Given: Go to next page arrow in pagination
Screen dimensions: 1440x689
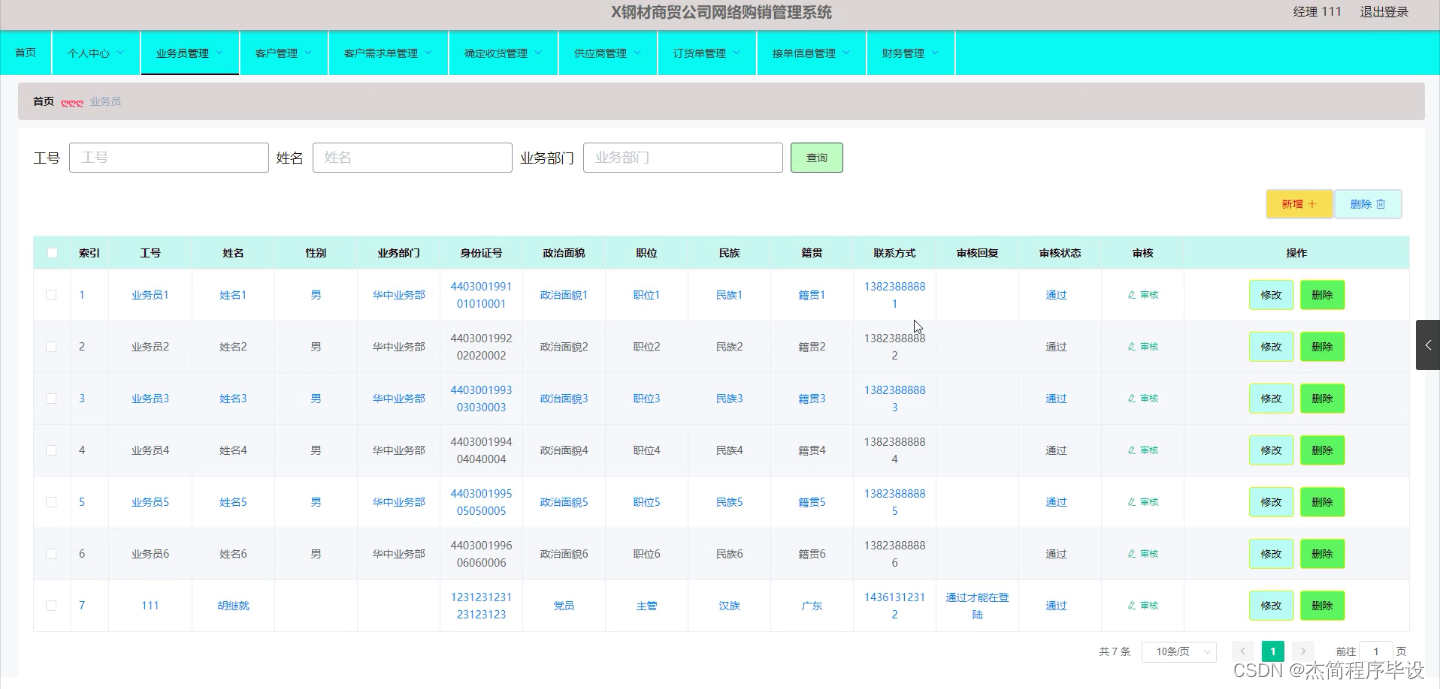Looking at the screenshot, I should [1303, 651].
